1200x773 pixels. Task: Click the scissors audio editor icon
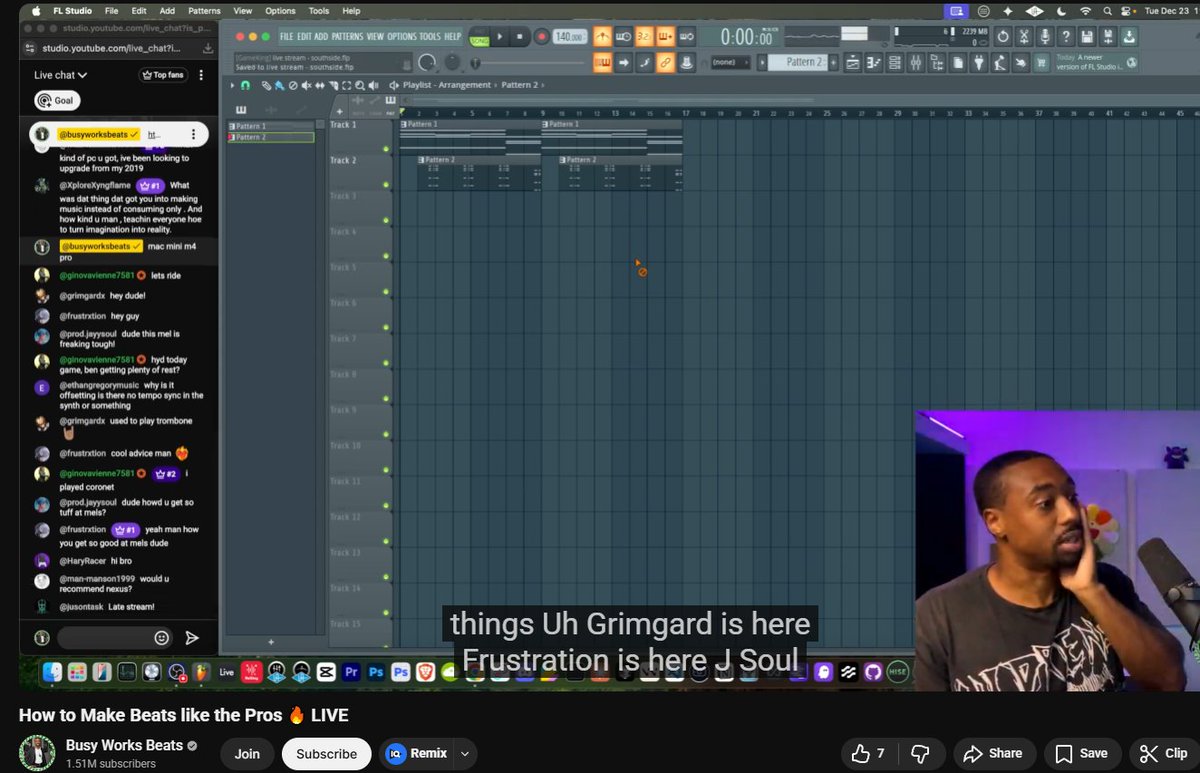tap(1024, 37)
